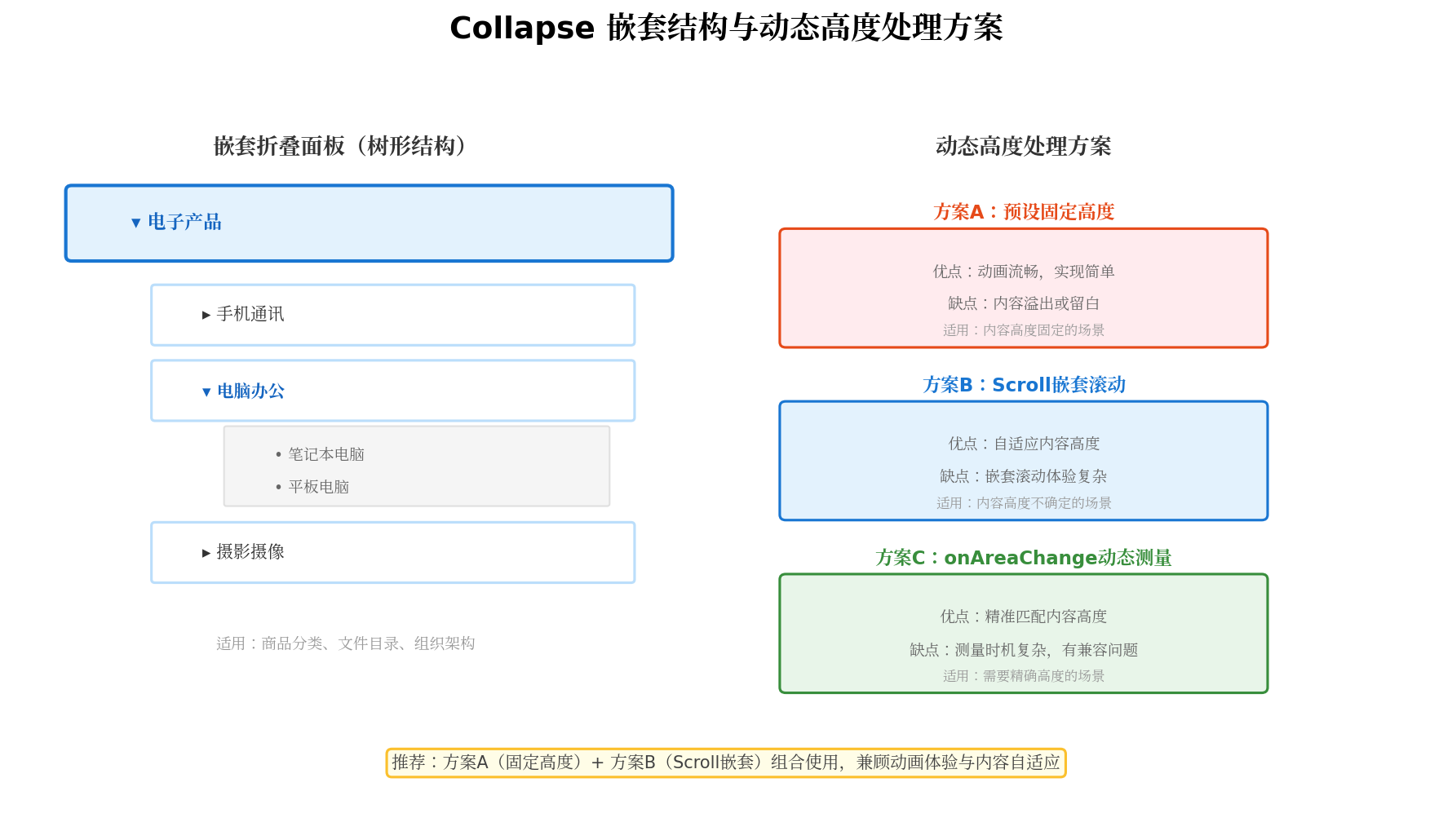Click 优点：精准匹配内容高度 text
The height and width of the screenshot is (840, 1452).
pos(1024,617)
